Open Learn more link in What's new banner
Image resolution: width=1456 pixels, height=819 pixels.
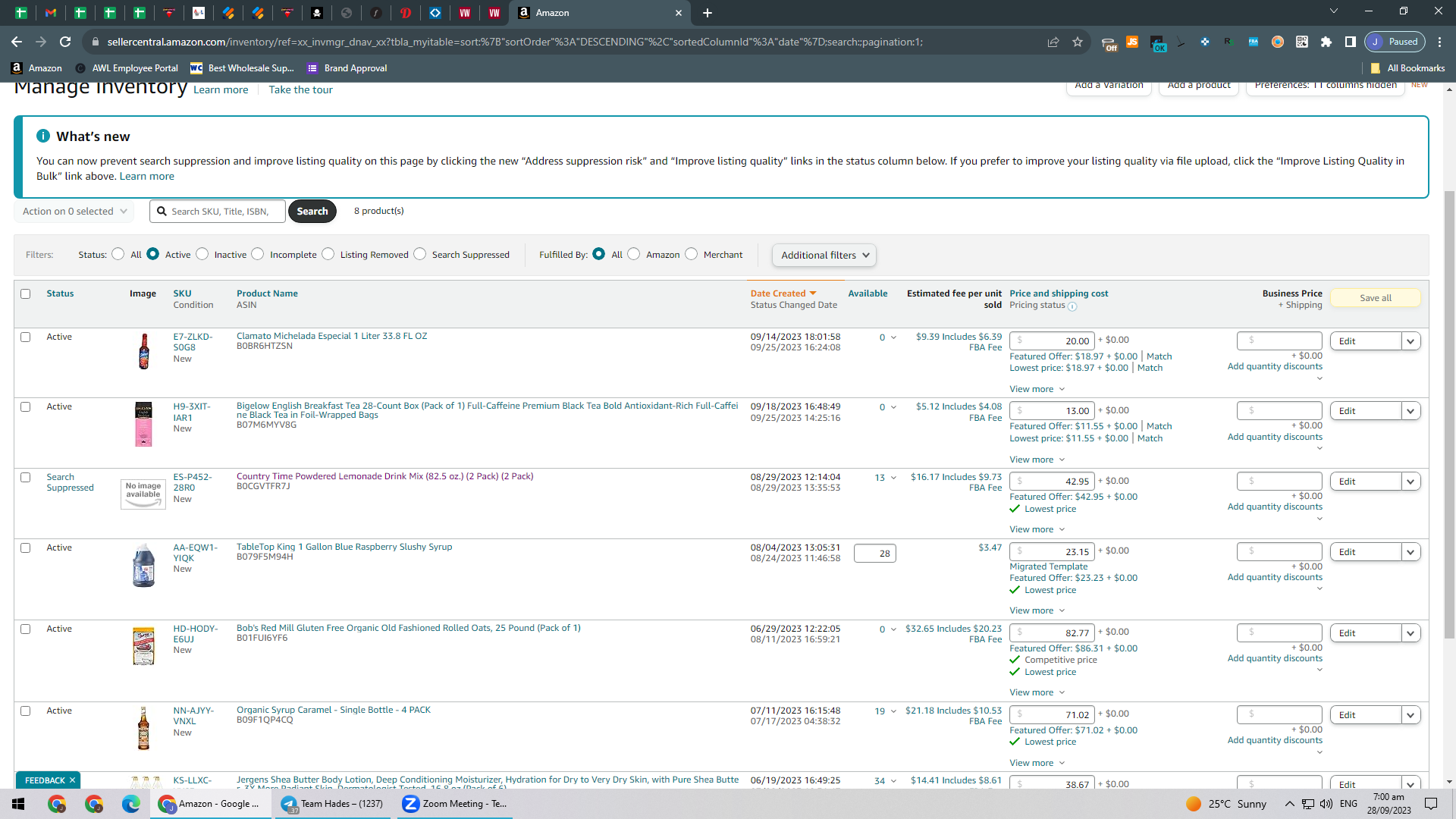(147, 176)
